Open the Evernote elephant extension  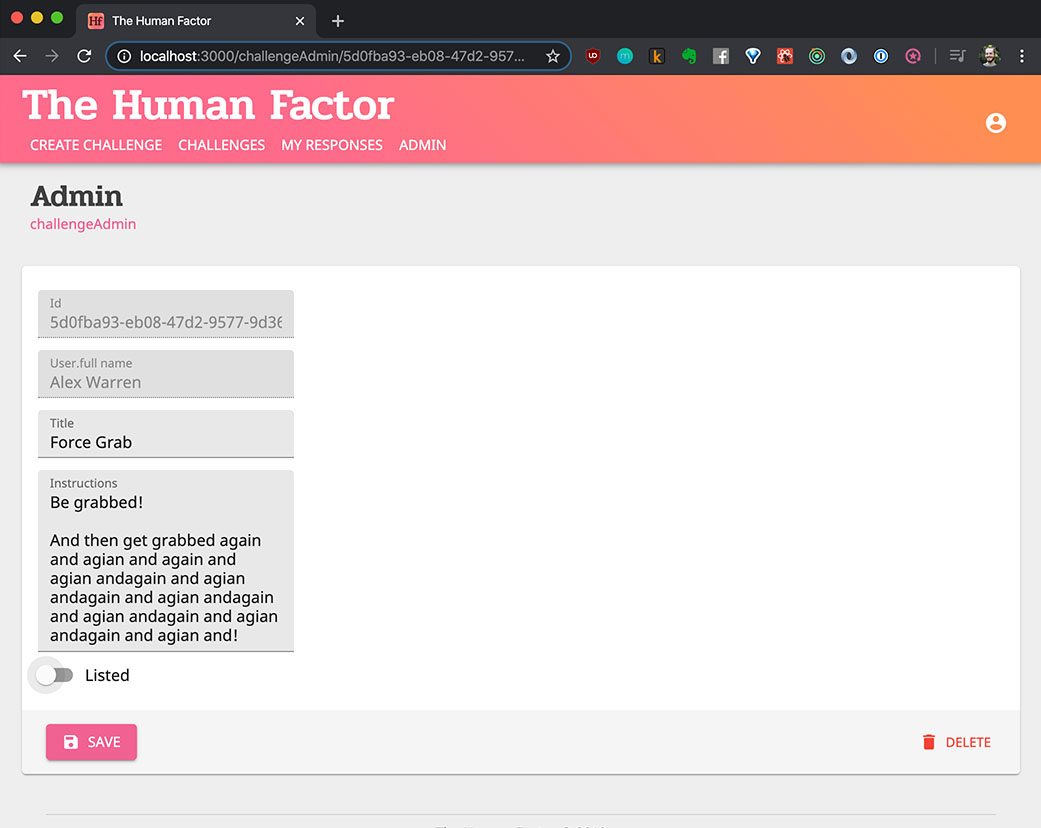click(x=689, y=56)
